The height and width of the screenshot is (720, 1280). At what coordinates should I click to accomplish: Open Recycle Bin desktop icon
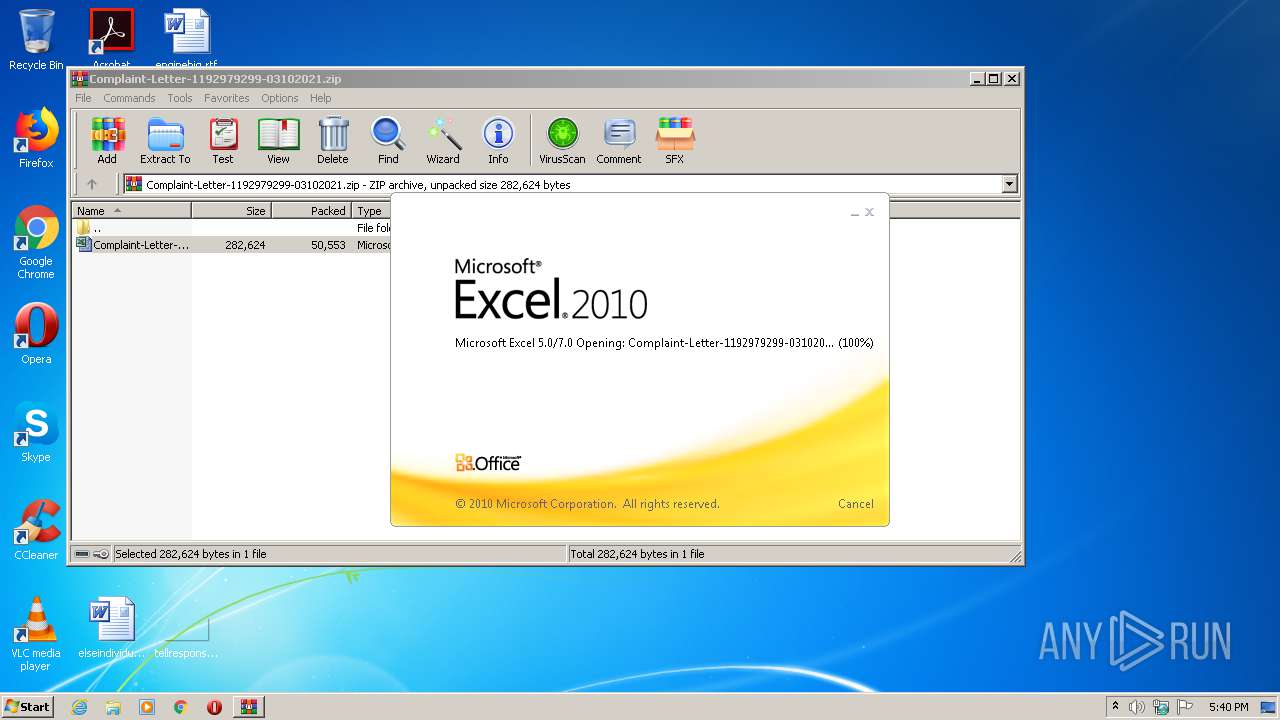pyautogui.click(x=36, y=40)
